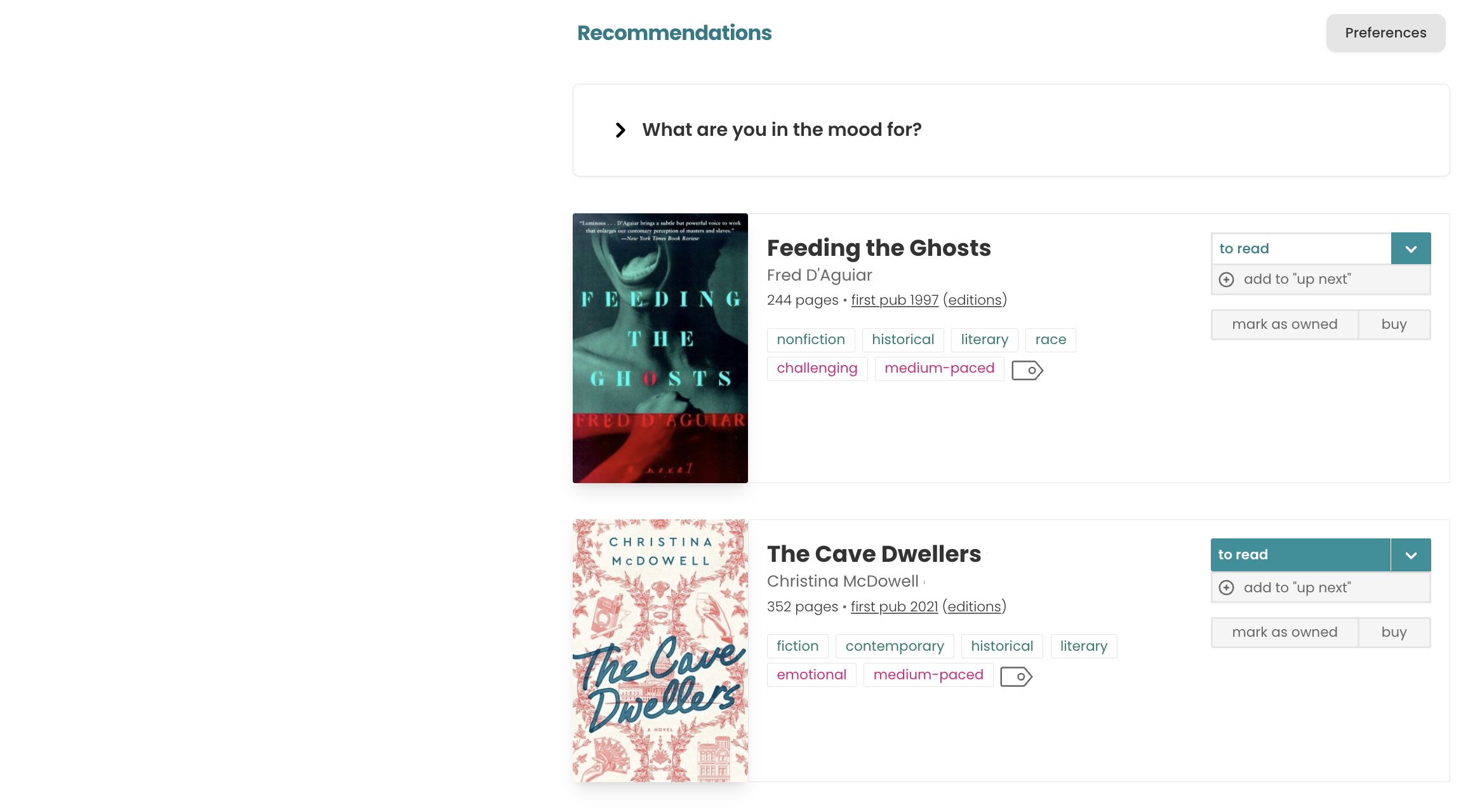Screen dimensions: 1475x812
Task: Open the Preferences menu
Action: click(x=1385, y=33)
